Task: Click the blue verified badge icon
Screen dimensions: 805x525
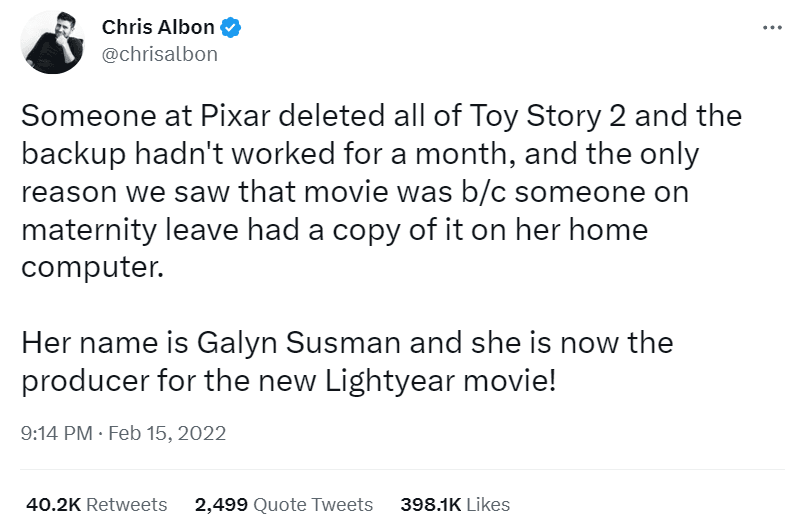Action: pyautogui.click(x=231, y=29)
